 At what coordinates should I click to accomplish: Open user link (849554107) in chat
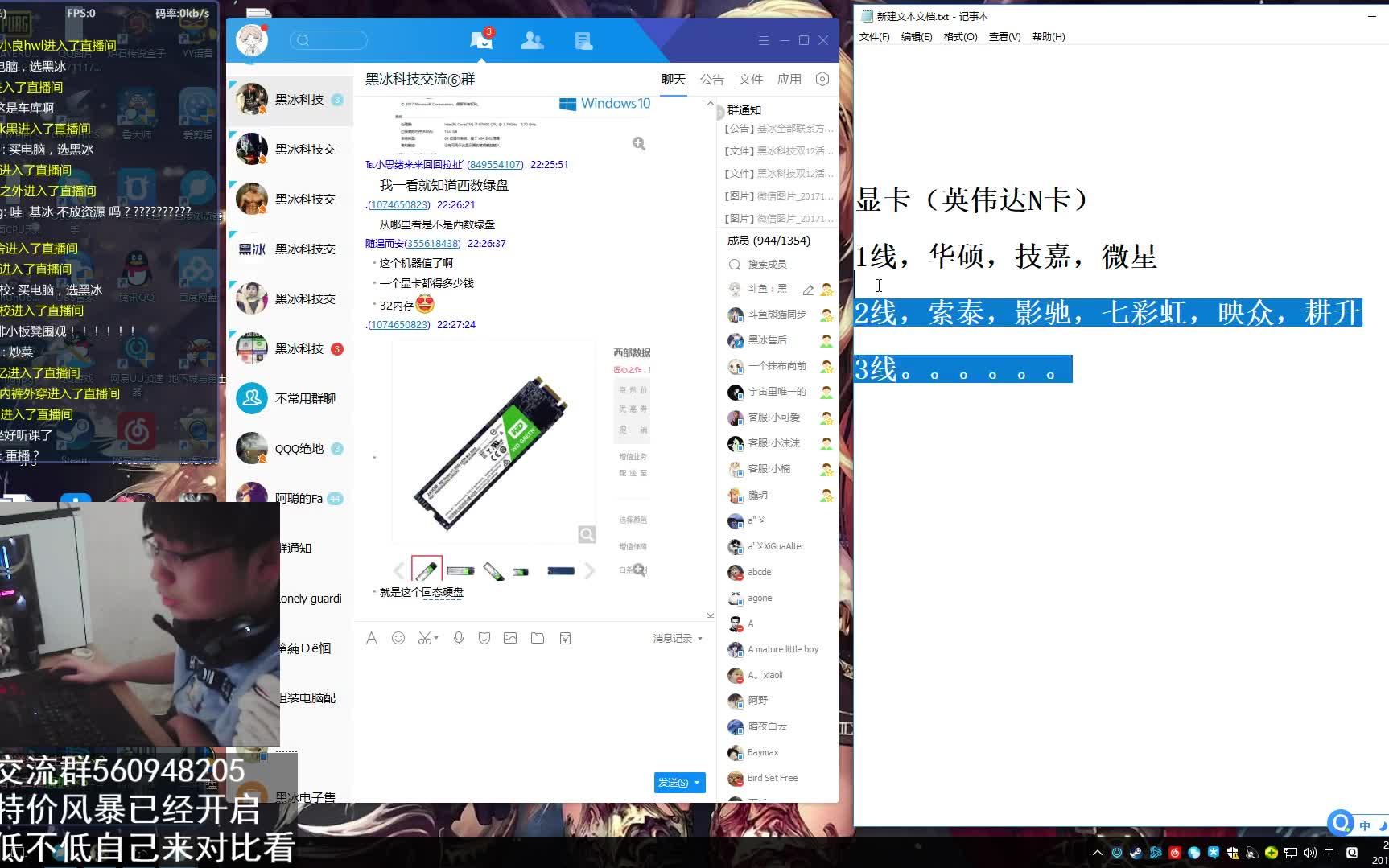[x=495, y=164]
